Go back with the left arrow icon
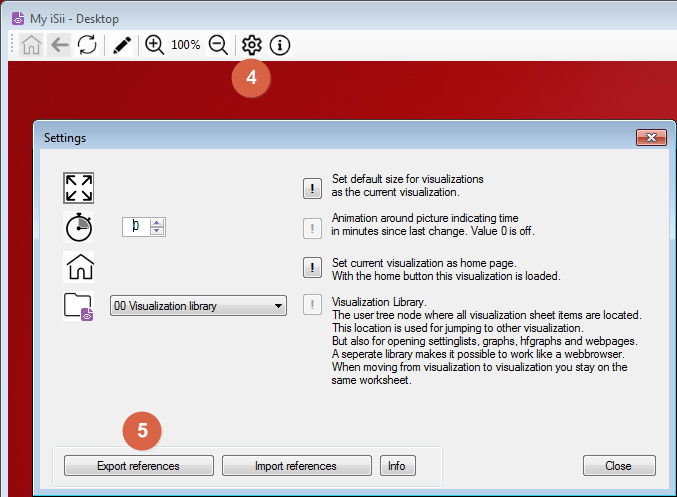 click(x=59, y=45)
